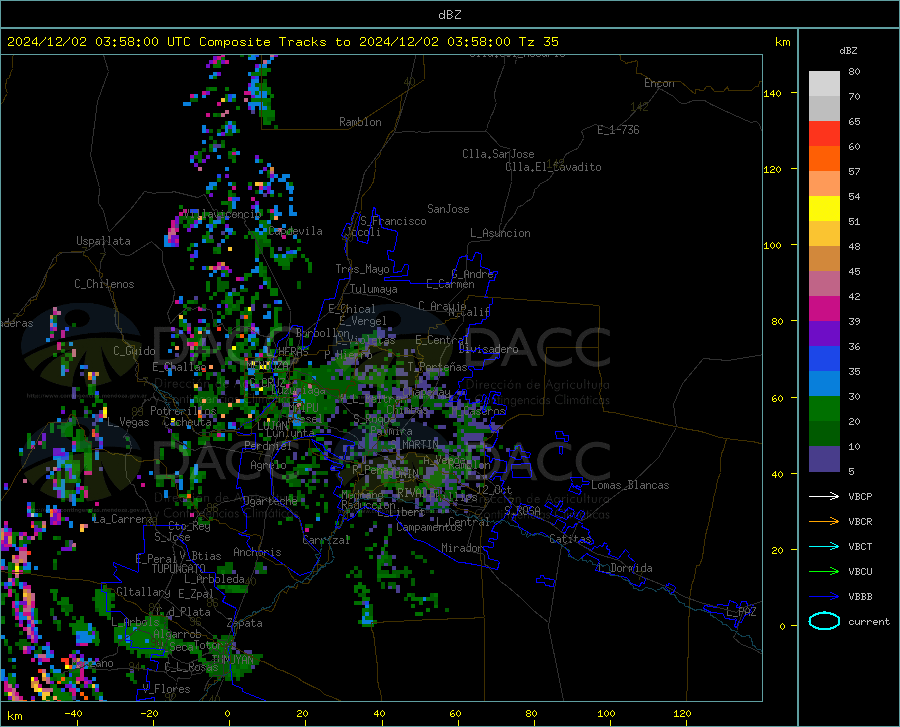The height and width of the screenshot is (727, 900).
Task: Click the '120' km horizontal axis tick
Action: 682,713
